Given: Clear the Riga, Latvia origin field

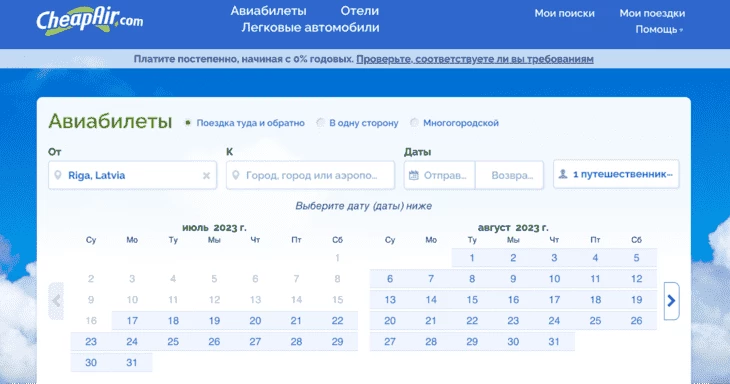Looking at the screenshot, I should [206, 175].
